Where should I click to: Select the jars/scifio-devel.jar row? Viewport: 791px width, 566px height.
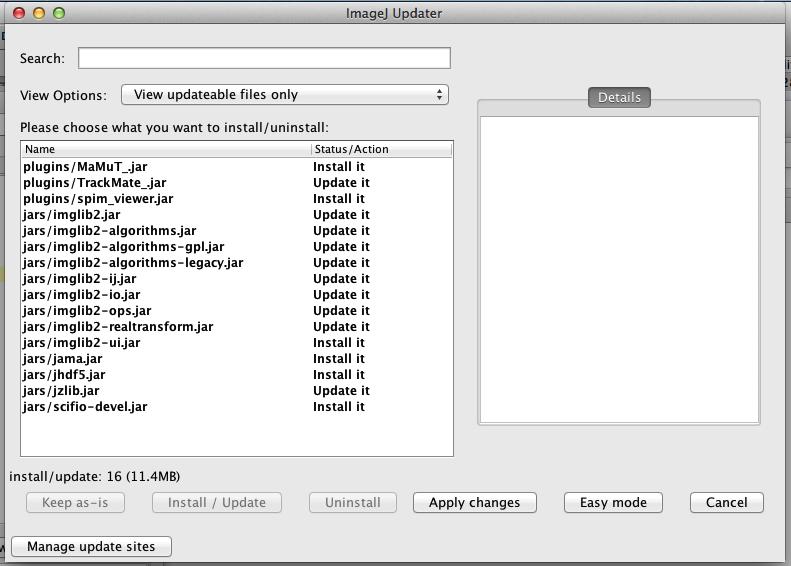pos(237,407)
